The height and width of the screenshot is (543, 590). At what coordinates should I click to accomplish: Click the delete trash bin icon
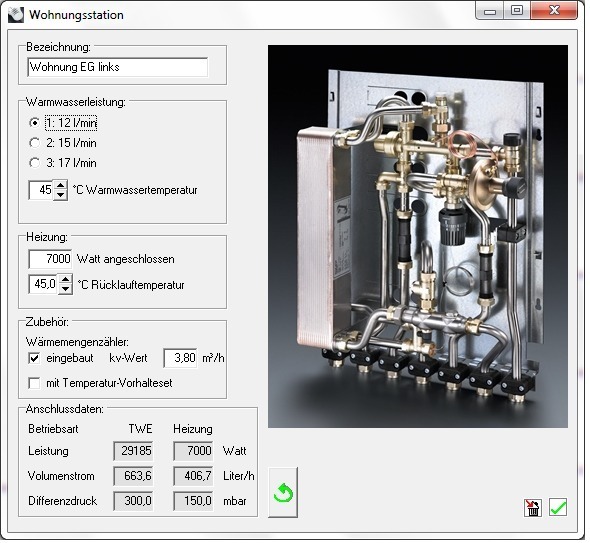coord(532,507)
